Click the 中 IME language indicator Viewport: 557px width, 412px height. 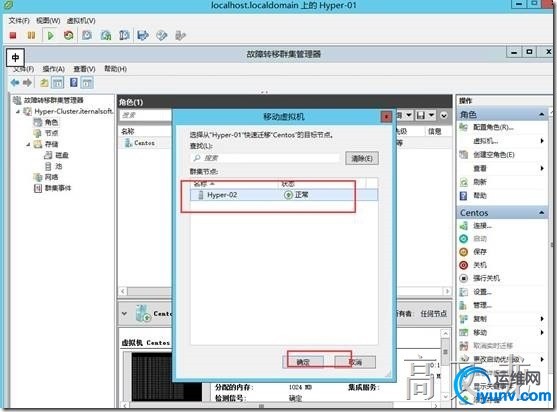click(15, 58)
